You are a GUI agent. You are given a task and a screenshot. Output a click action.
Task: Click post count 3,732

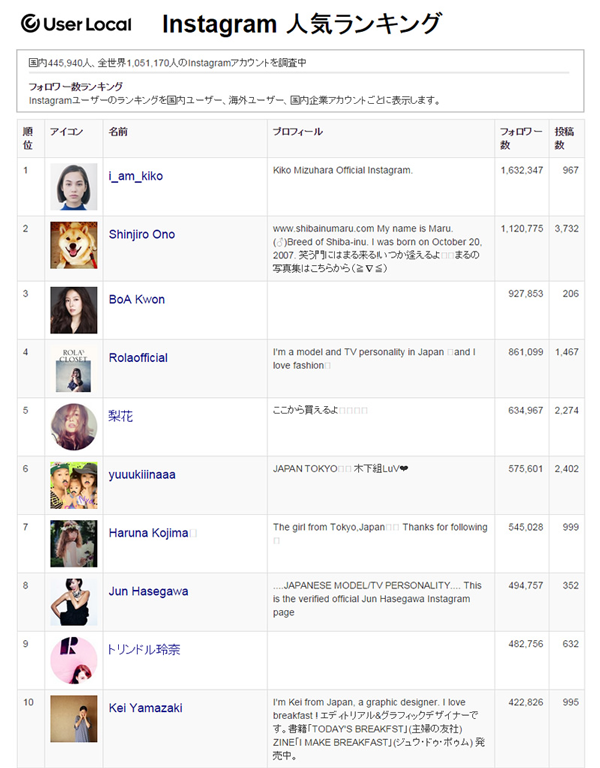(567, 229)
